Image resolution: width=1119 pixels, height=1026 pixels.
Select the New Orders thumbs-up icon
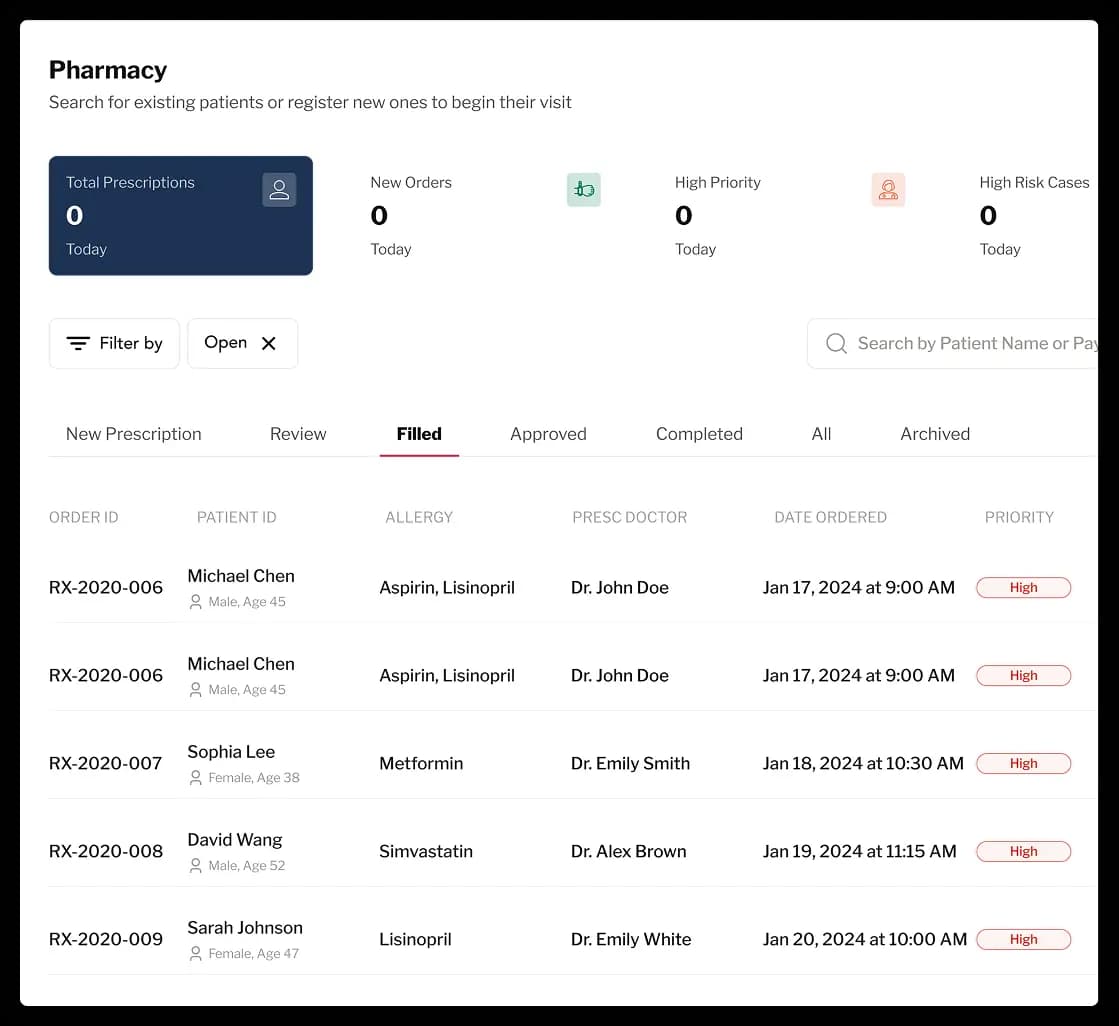583,189
